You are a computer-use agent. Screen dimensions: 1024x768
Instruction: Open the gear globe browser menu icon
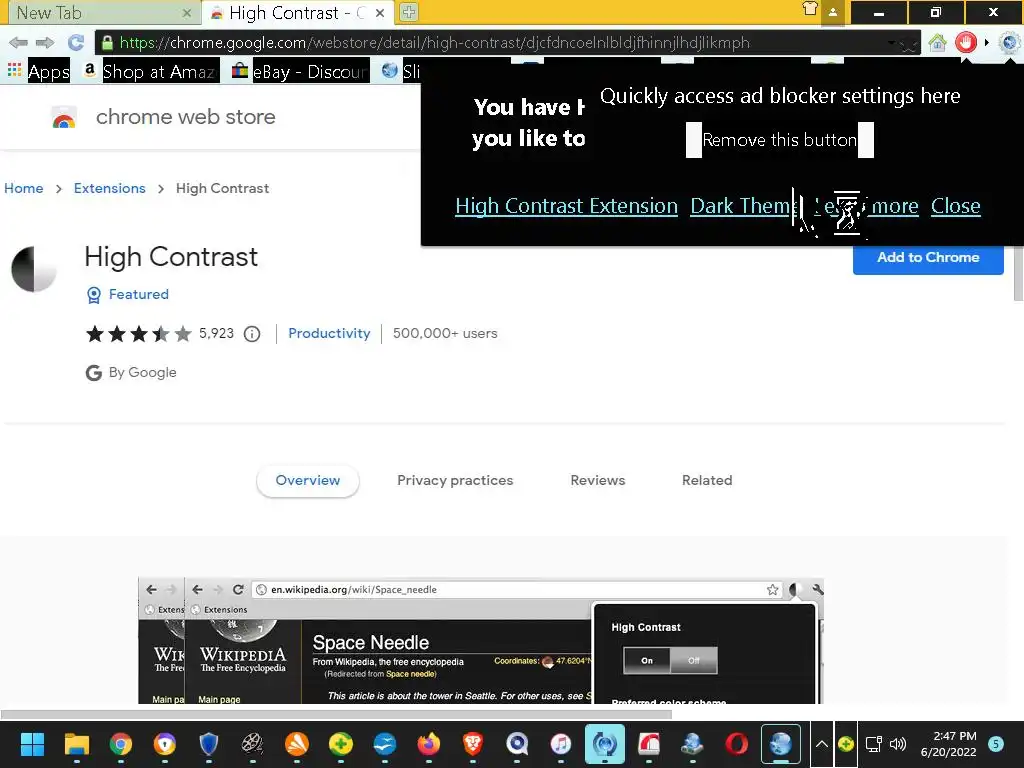coord(1010,43)
